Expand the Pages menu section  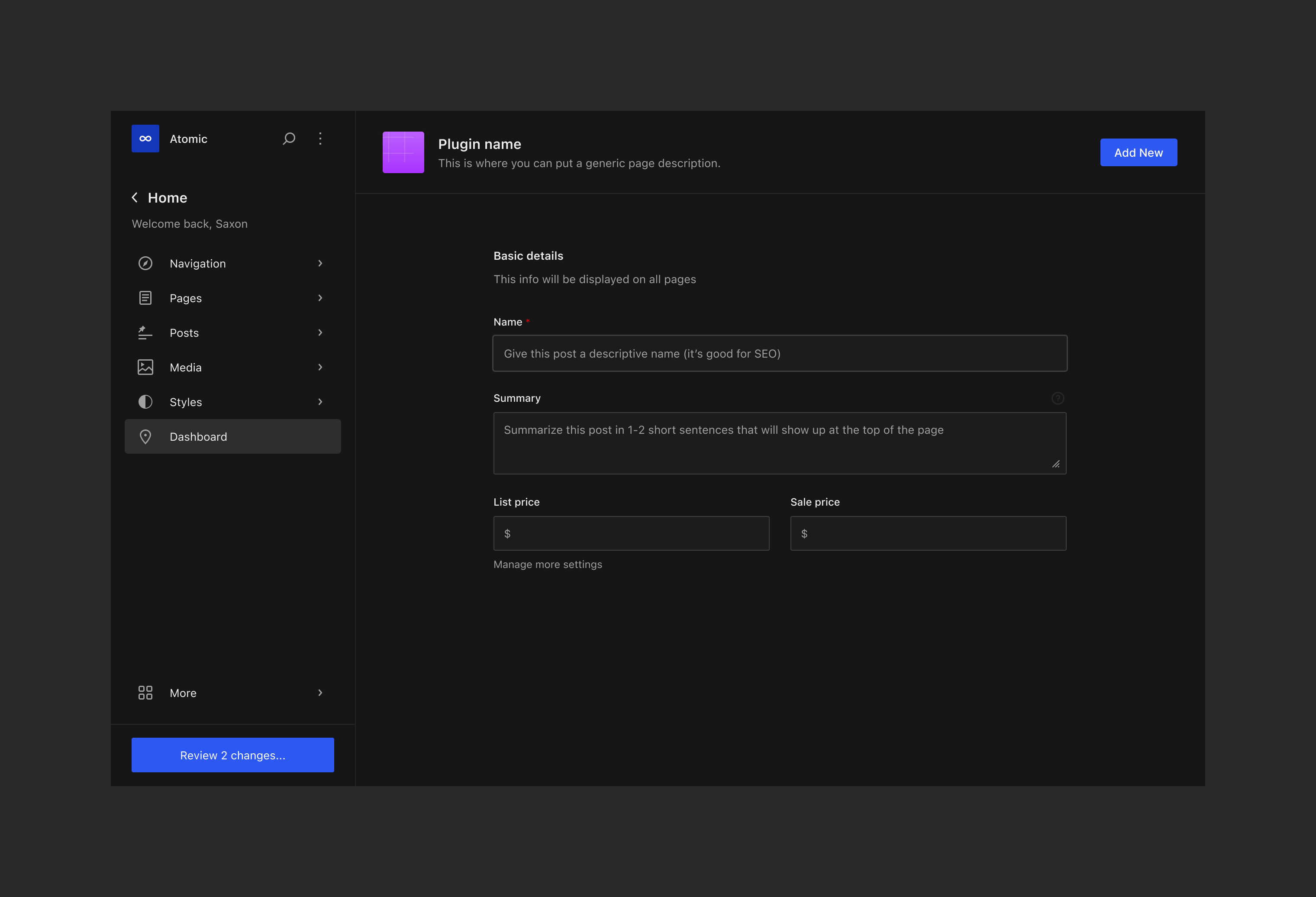(320, 297)
